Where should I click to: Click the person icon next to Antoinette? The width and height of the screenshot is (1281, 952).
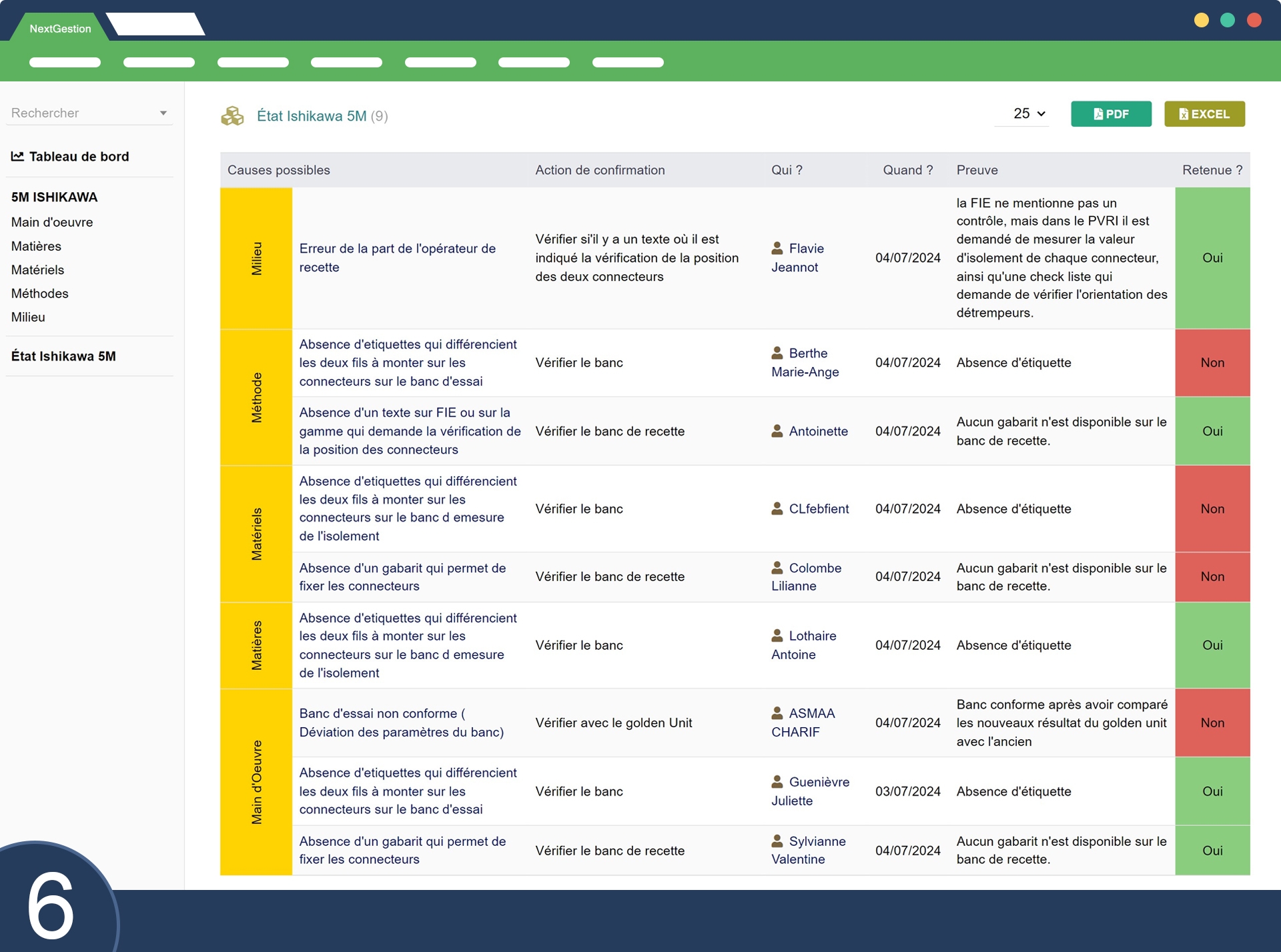click(777, 431)
